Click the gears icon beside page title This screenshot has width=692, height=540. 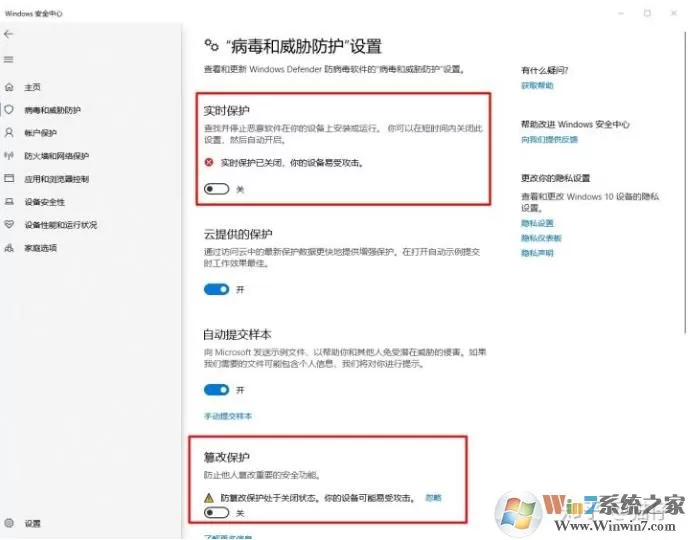click(x=211, y=45)
